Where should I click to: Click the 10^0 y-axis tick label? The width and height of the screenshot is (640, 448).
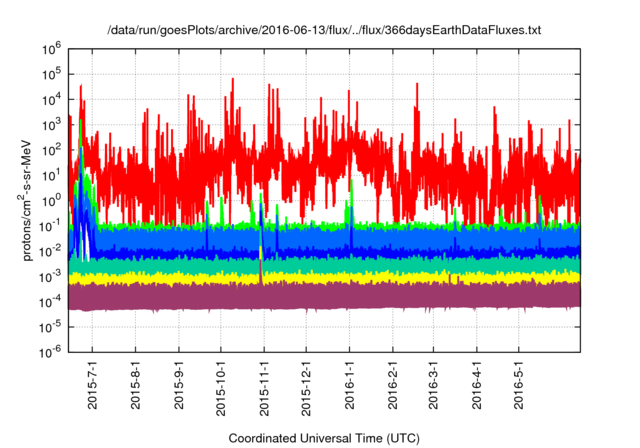point(51,201)
